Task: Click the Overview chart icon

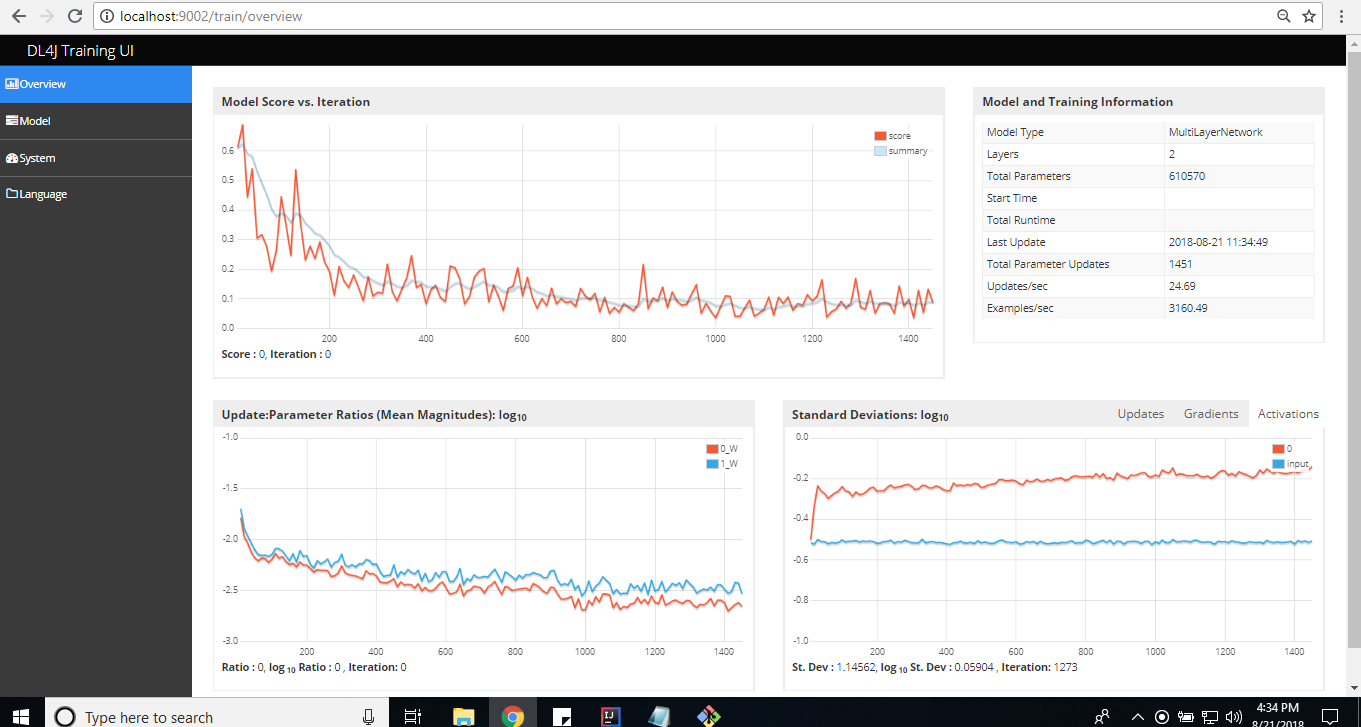Action: pyautogui.click(x=12, y=84)
